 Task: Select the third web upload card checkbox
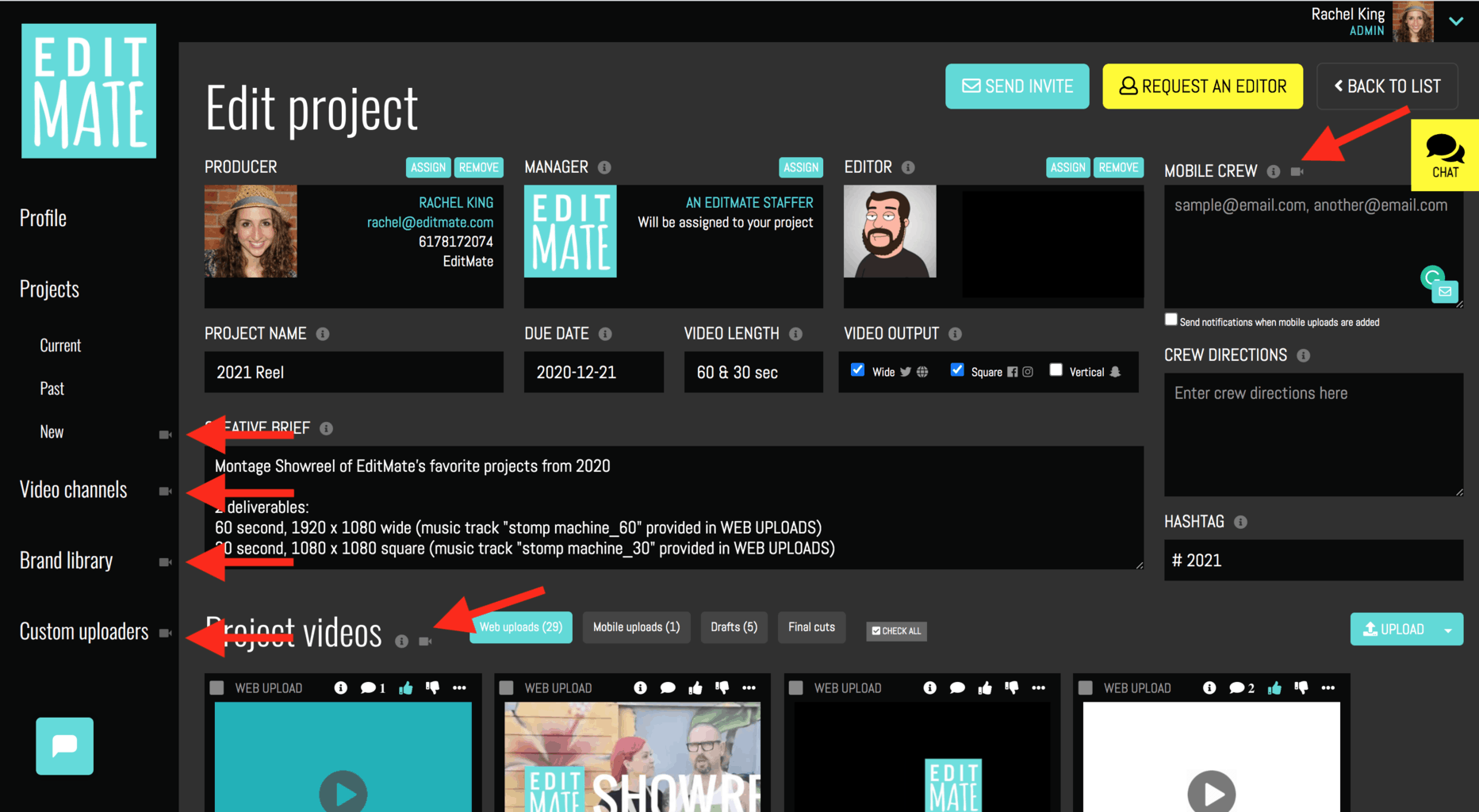796,688
